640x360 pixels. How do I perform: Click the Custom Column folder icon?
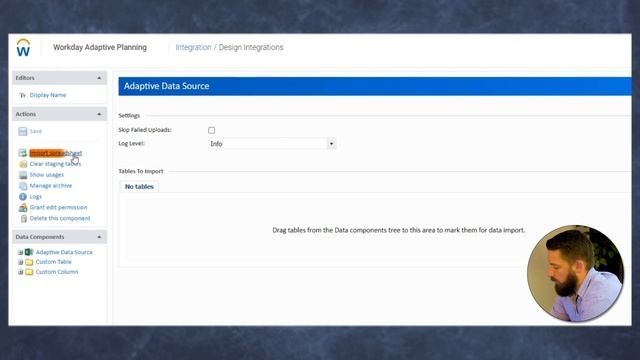click(29, 272)
